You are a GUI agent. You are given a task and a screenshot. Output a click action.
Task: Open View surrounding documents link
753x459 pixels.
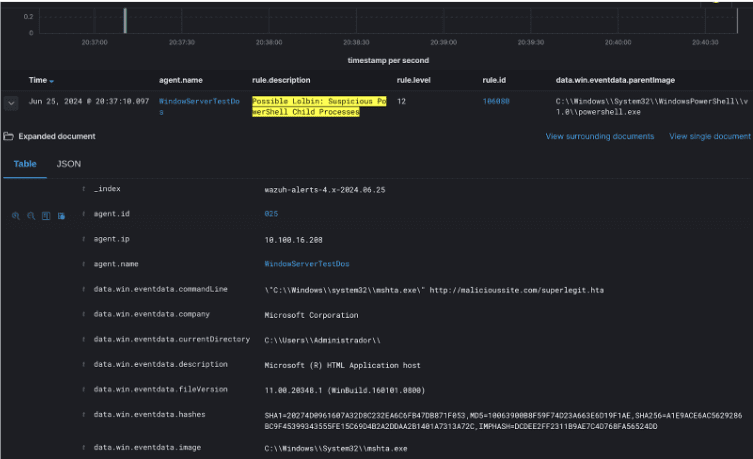[x=599, y=136]
